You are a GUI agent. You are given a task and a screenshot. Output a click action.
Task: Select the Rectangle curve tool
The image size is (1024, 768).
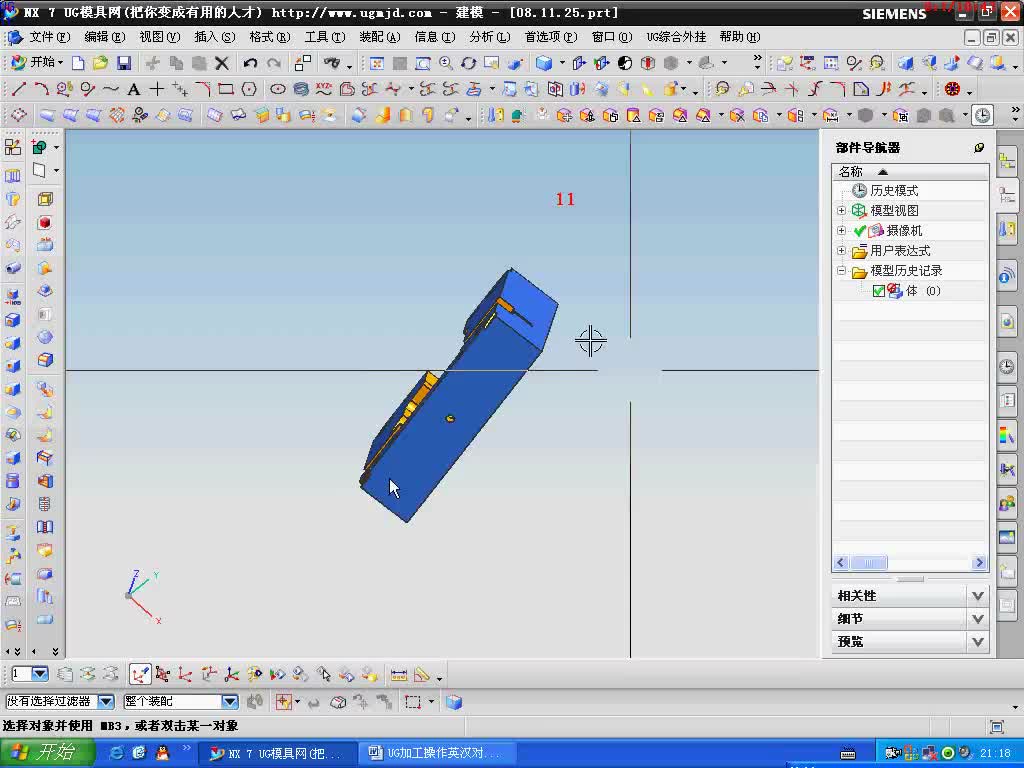pos(226,88)
